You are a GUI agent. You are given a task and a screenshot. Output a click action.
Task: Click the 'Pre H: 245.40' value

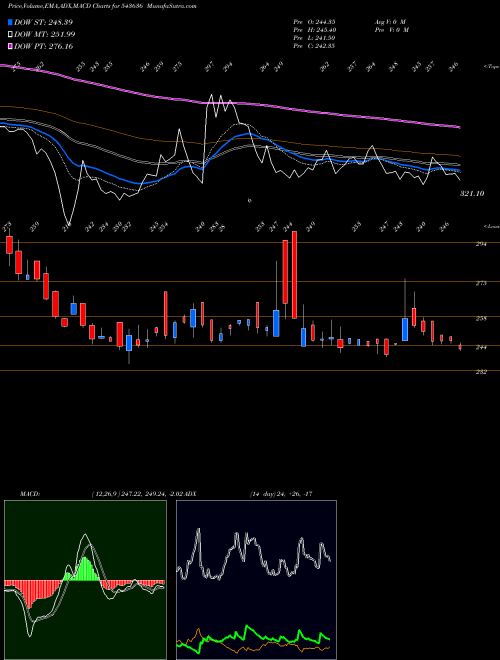(x=314, y=30)
